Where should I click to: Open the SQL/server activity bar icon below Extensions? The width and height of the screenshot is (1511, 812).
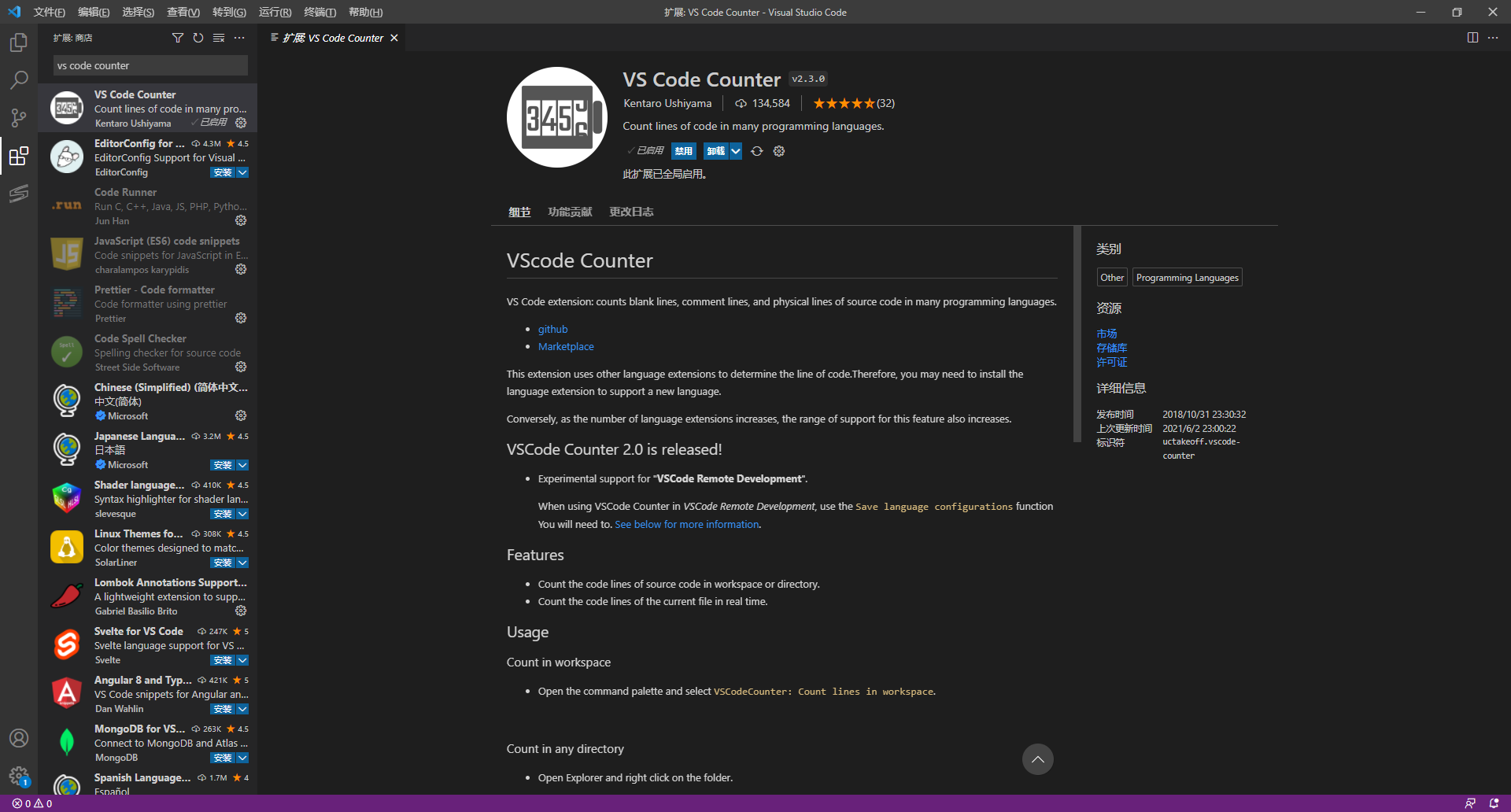click(19, 193)
